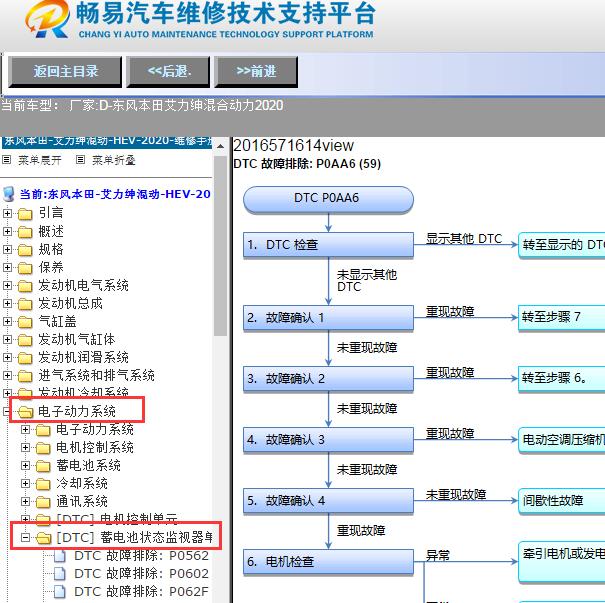Click folder icon of 引言
Viewport: 605px width, 603px height.
coord(25,213)
